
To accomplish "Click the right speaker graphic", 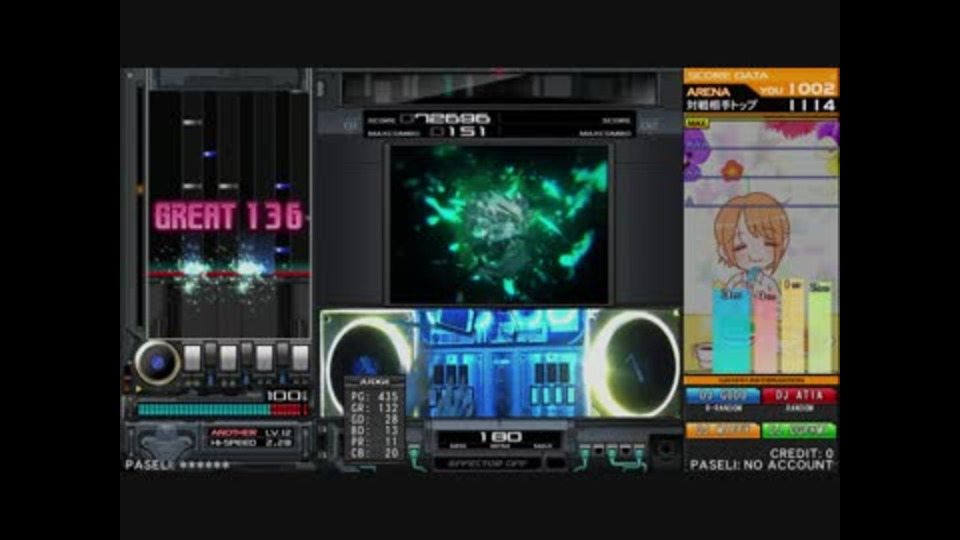I will pos(635,362).
